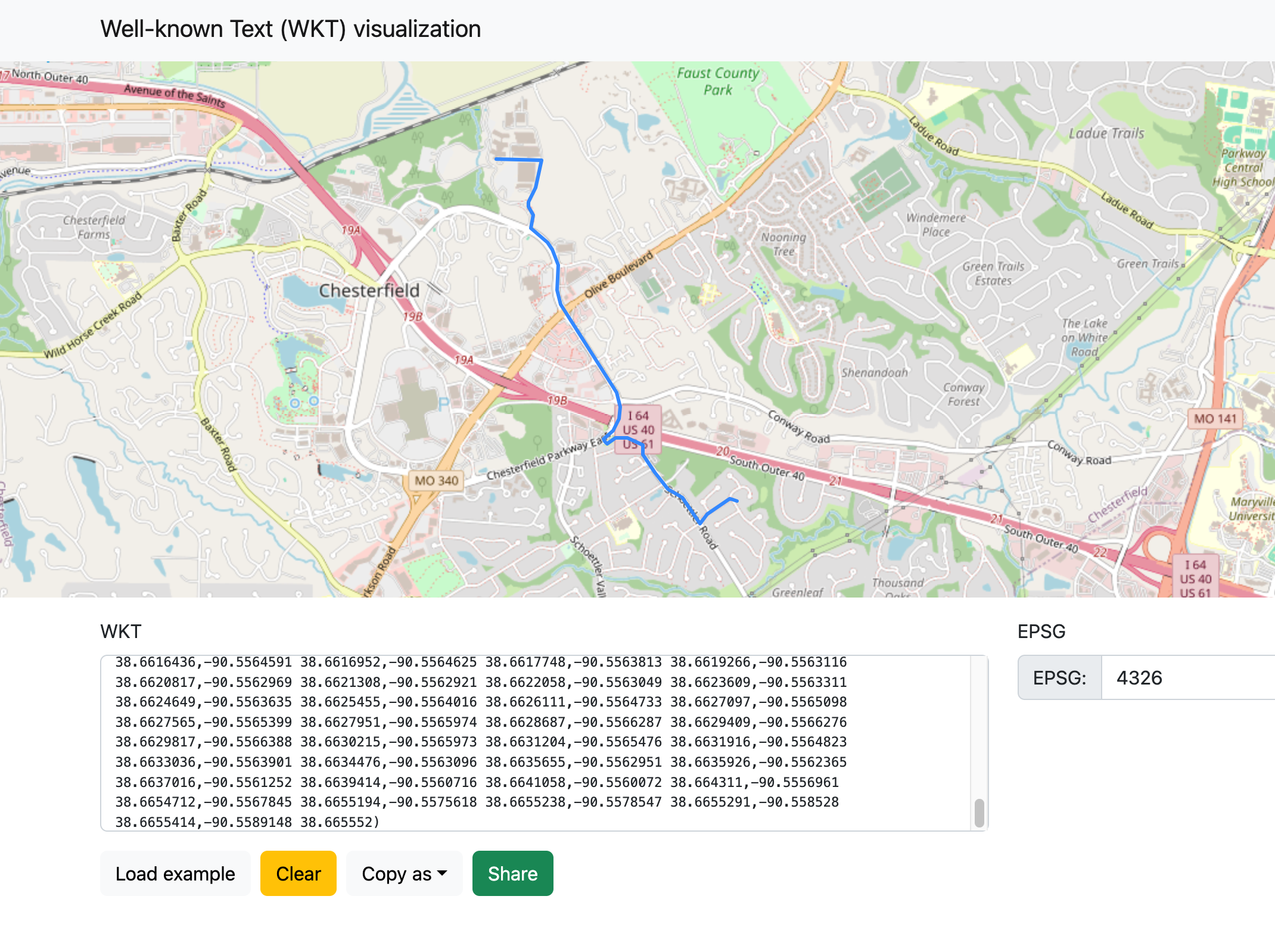Screen dimensions: 1275x952
Task: Focus the WKT coordinates text area
Action: [536, 742]
